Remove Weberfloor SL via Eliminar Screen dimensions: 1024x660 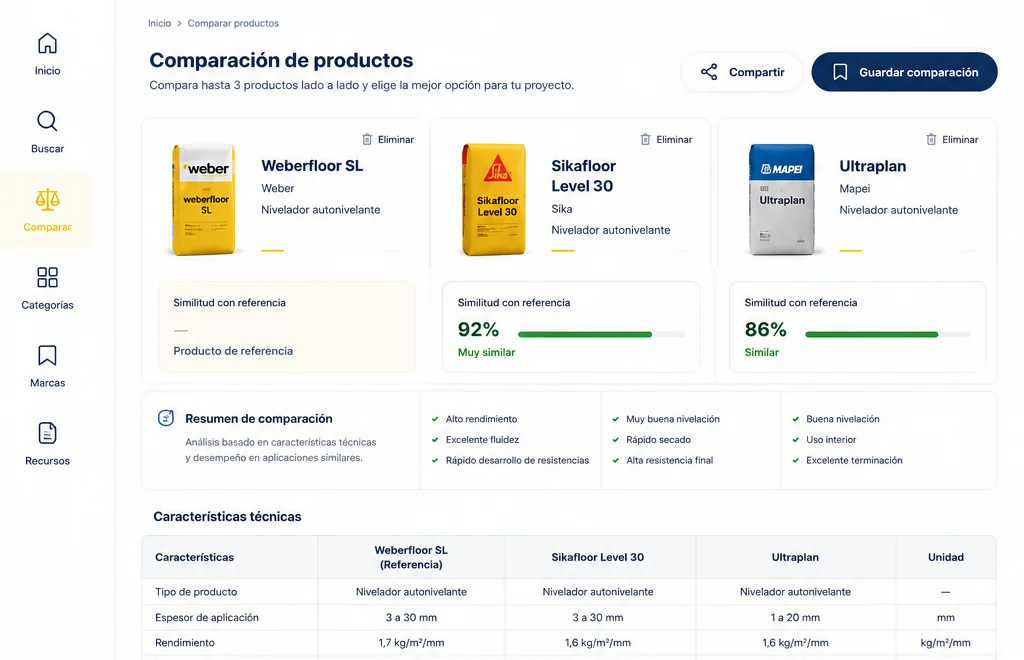click(388, 139)
